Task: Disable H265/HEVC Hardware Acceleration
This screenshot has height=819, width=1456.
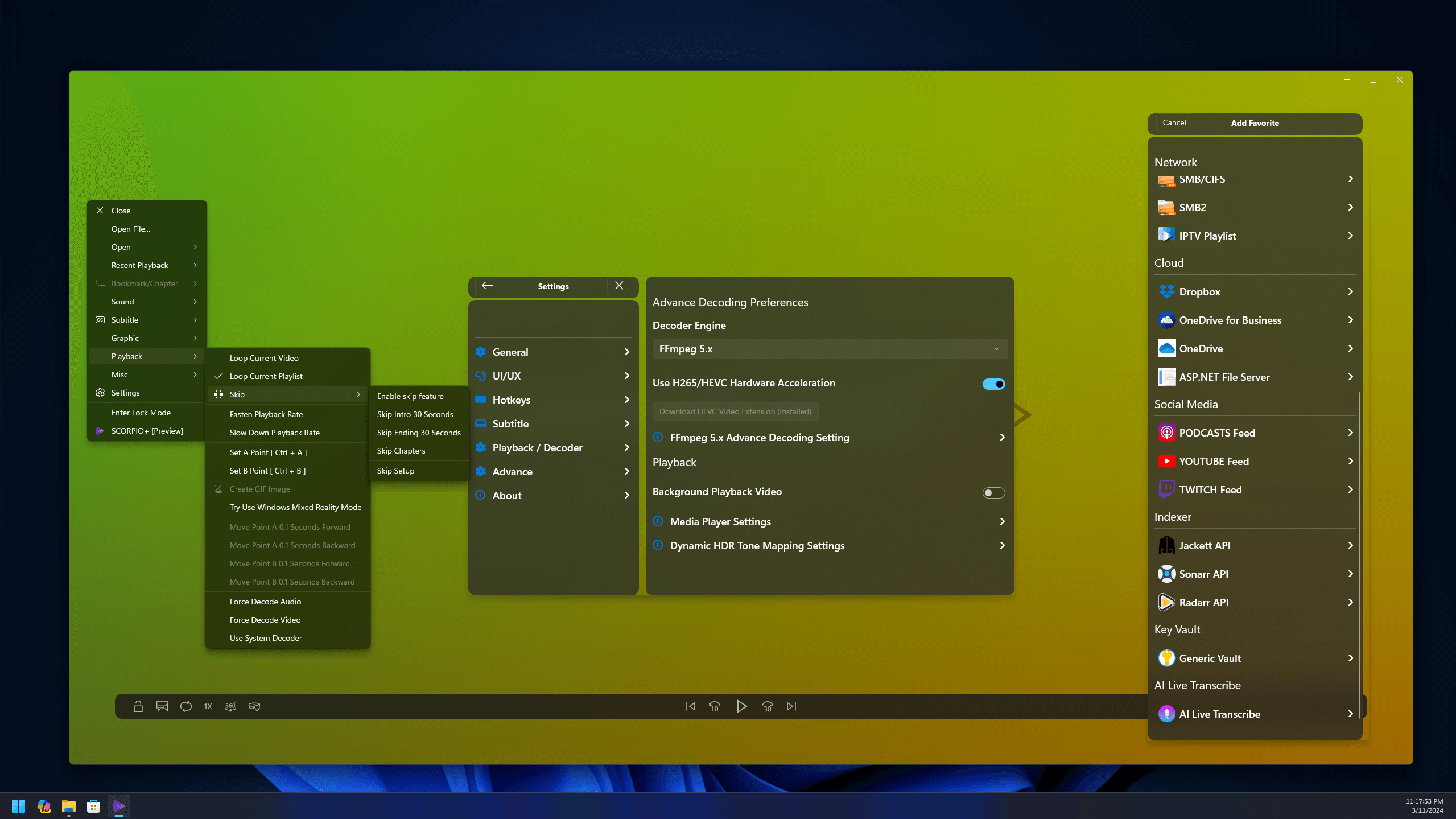Action: coord(993,384)
